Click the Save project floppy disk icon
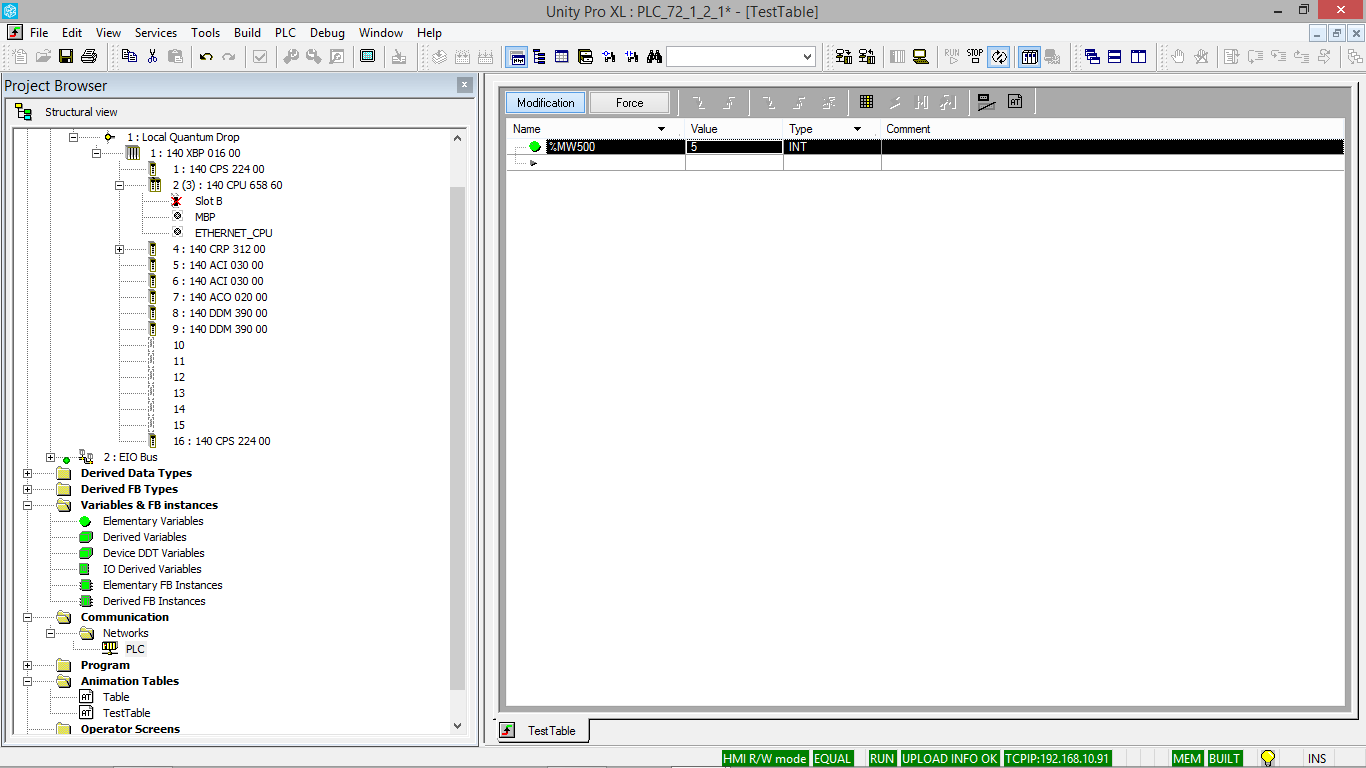Screen dimensions: 1366x768 66,56
